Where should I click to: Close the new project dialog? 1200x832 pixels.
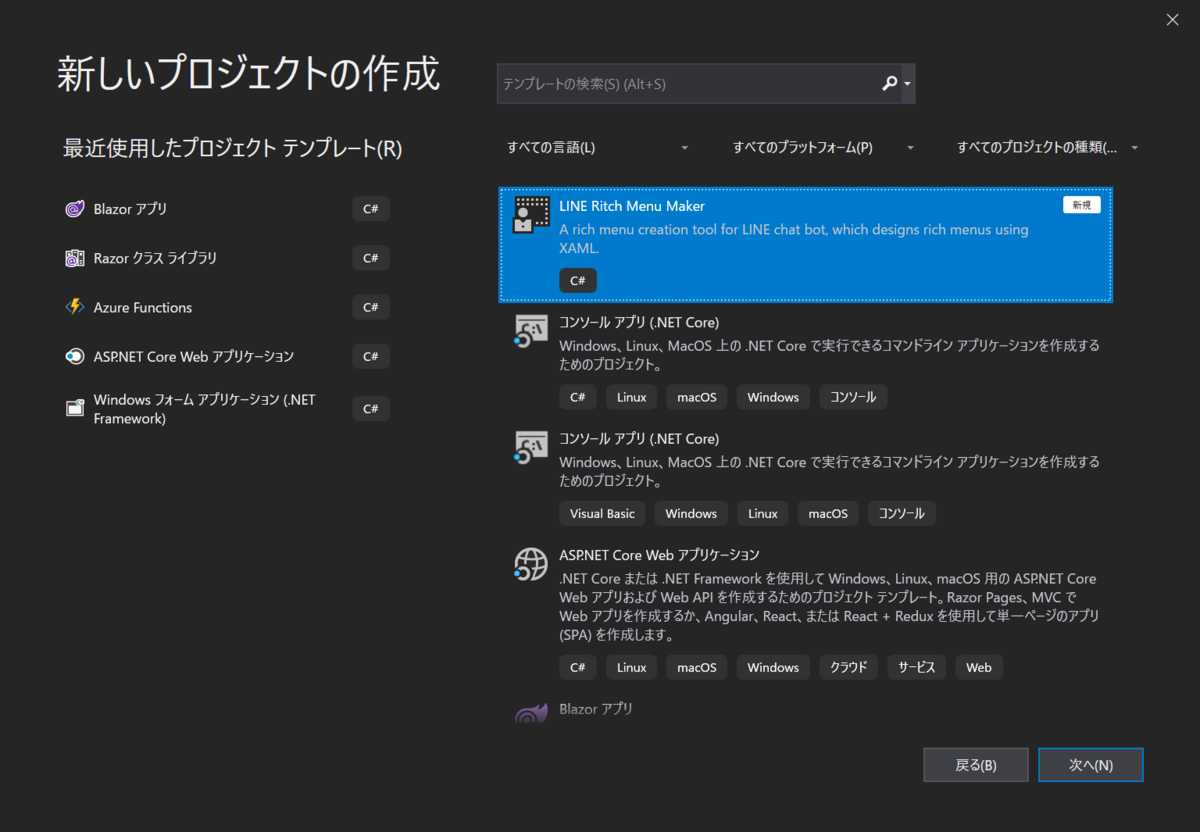[1172, 20]
